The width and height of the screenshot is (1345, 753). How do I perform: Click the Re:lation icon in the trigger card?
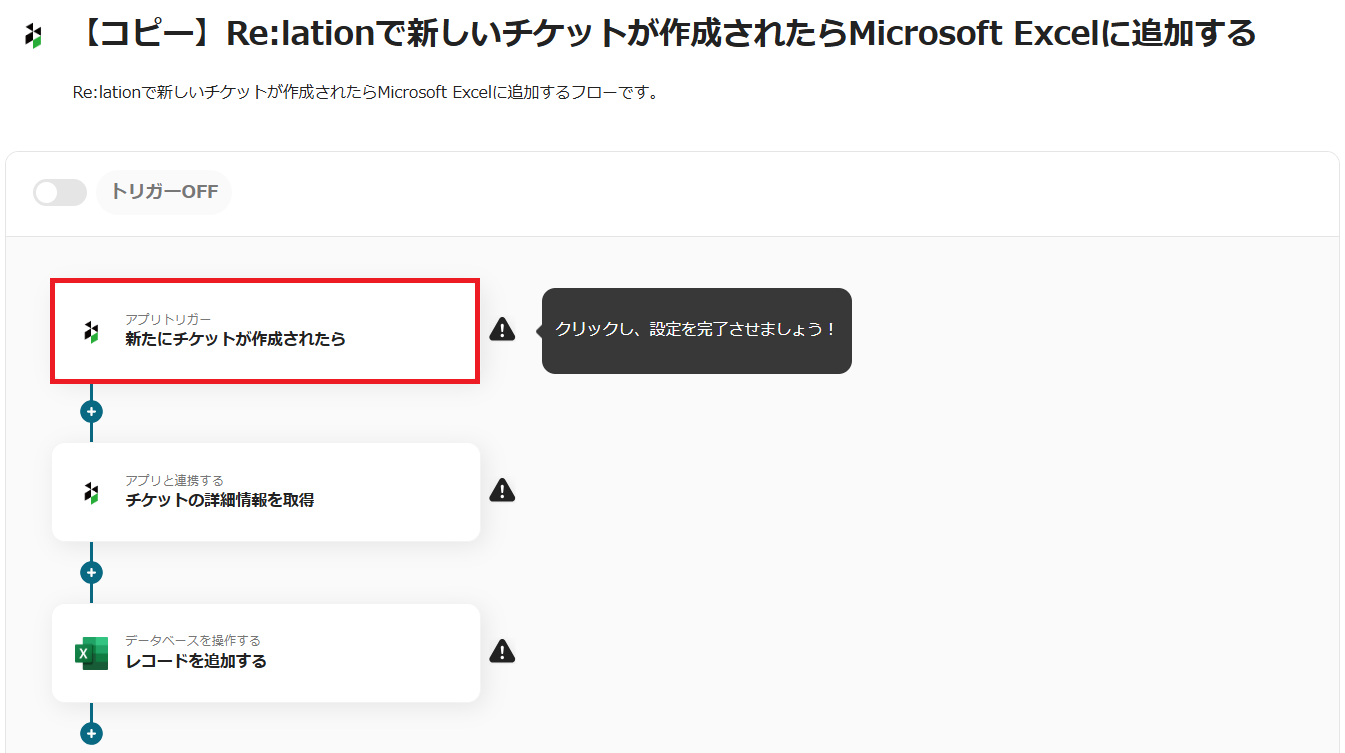(91, 331)
